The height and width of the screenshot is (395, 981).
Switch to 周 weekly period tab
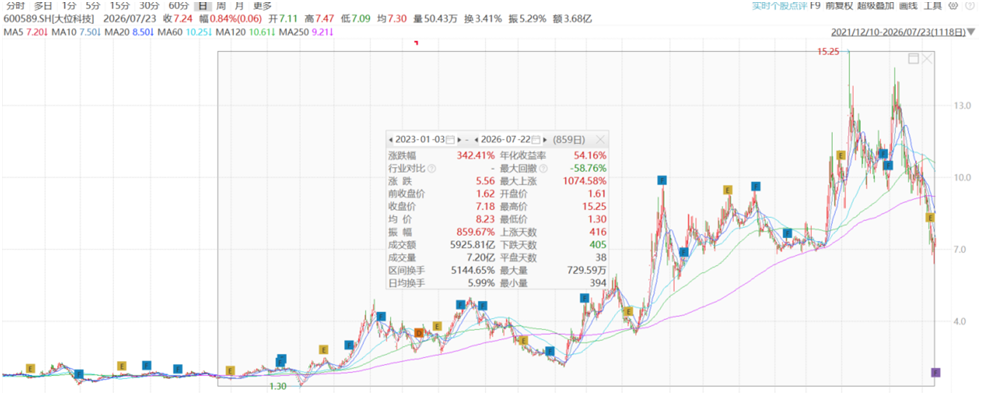coord(221,6)
